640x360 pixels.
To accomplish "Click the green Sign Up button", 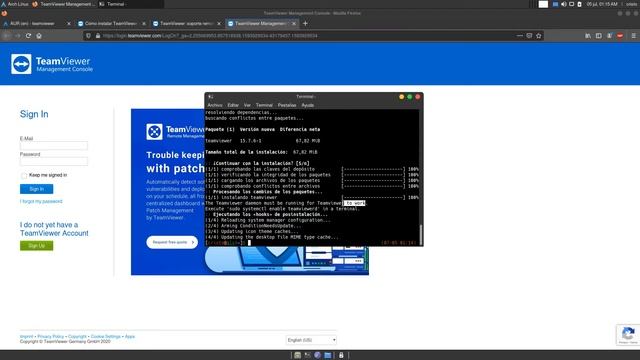I will [x=36, y=246].
